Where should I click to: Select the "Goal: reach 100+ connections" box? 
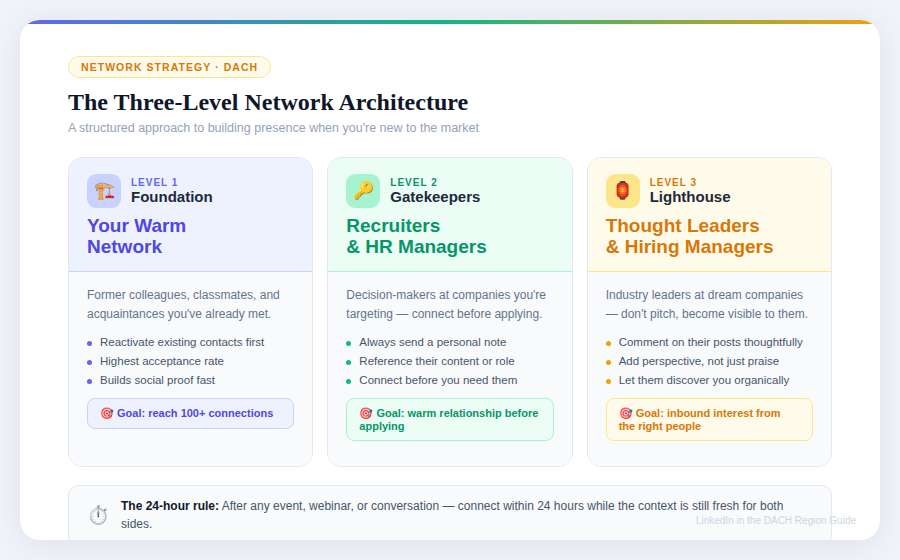190,413
